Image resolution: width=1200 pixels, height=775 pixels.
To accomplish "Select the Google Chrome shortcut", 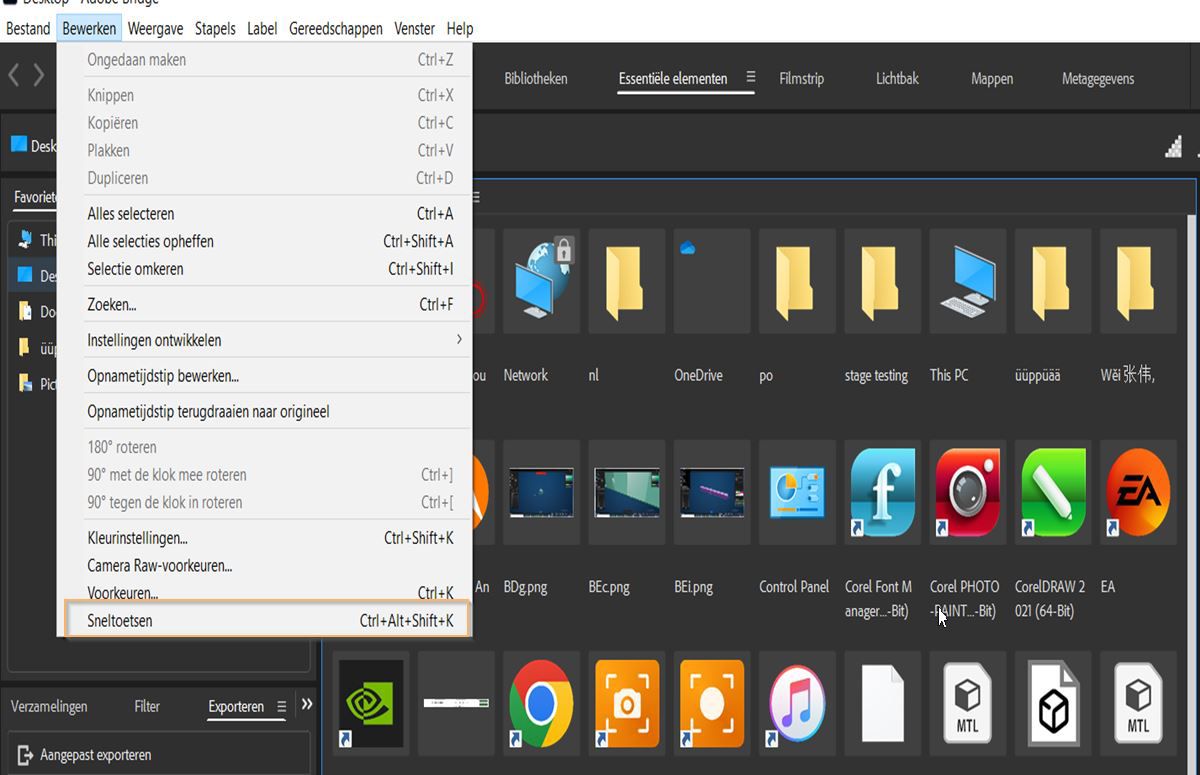I will tap(541, 703).
